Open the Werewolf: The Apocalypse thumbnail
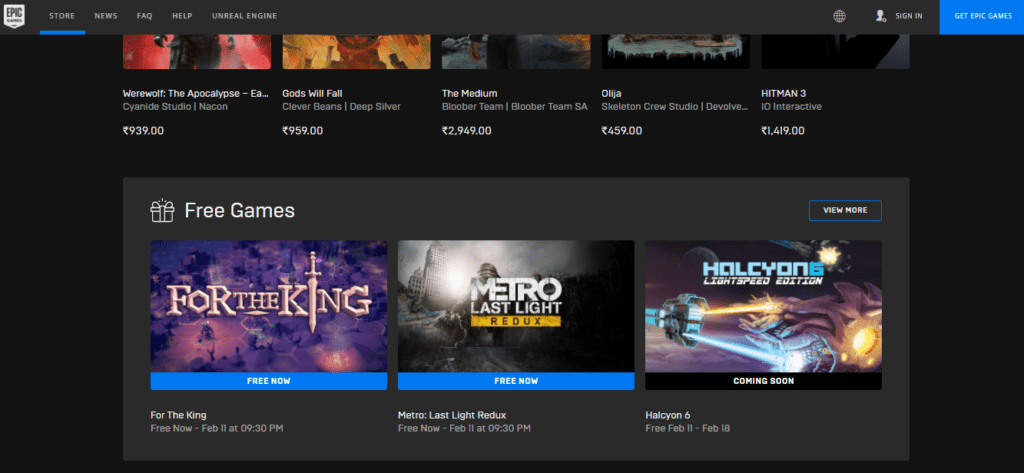1024x473 pixels. pos(197,52)
